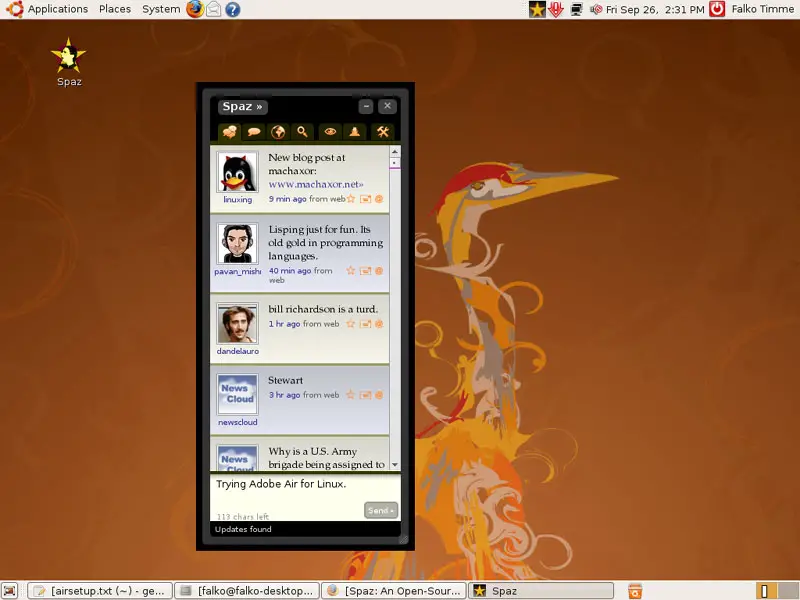The width and height of the screenshot is (800, 600).
Task: Launch Firefox from the top panel
Action: pyautogui.click(x=194, y=9)
